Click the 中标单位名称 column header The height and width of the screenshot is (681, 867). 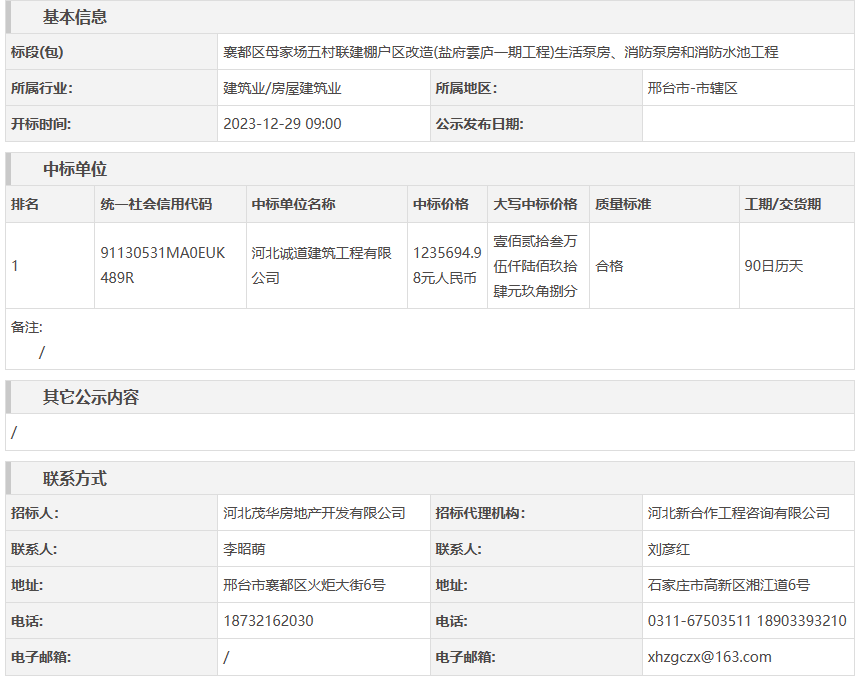pyautogui.click(x=293, y=204)
